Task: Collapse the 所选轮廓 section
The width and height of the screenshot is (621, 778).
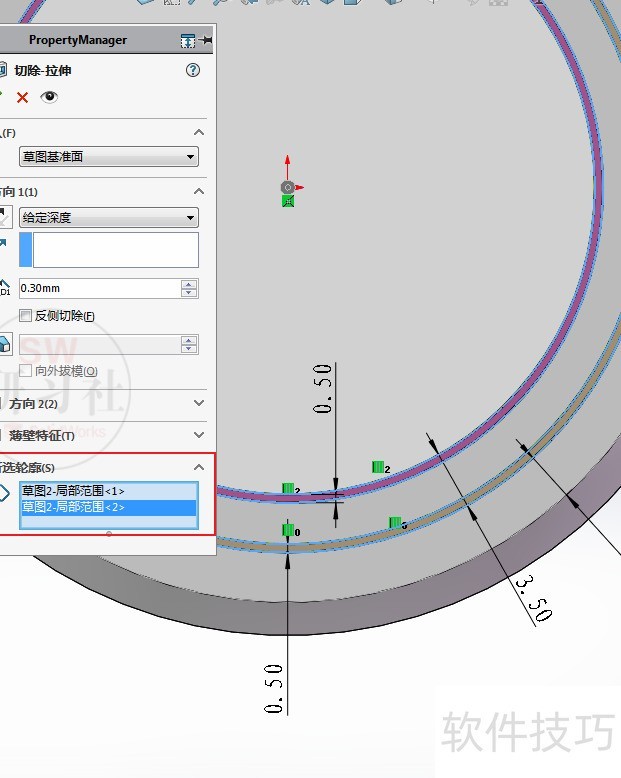Action: point(199,467)
